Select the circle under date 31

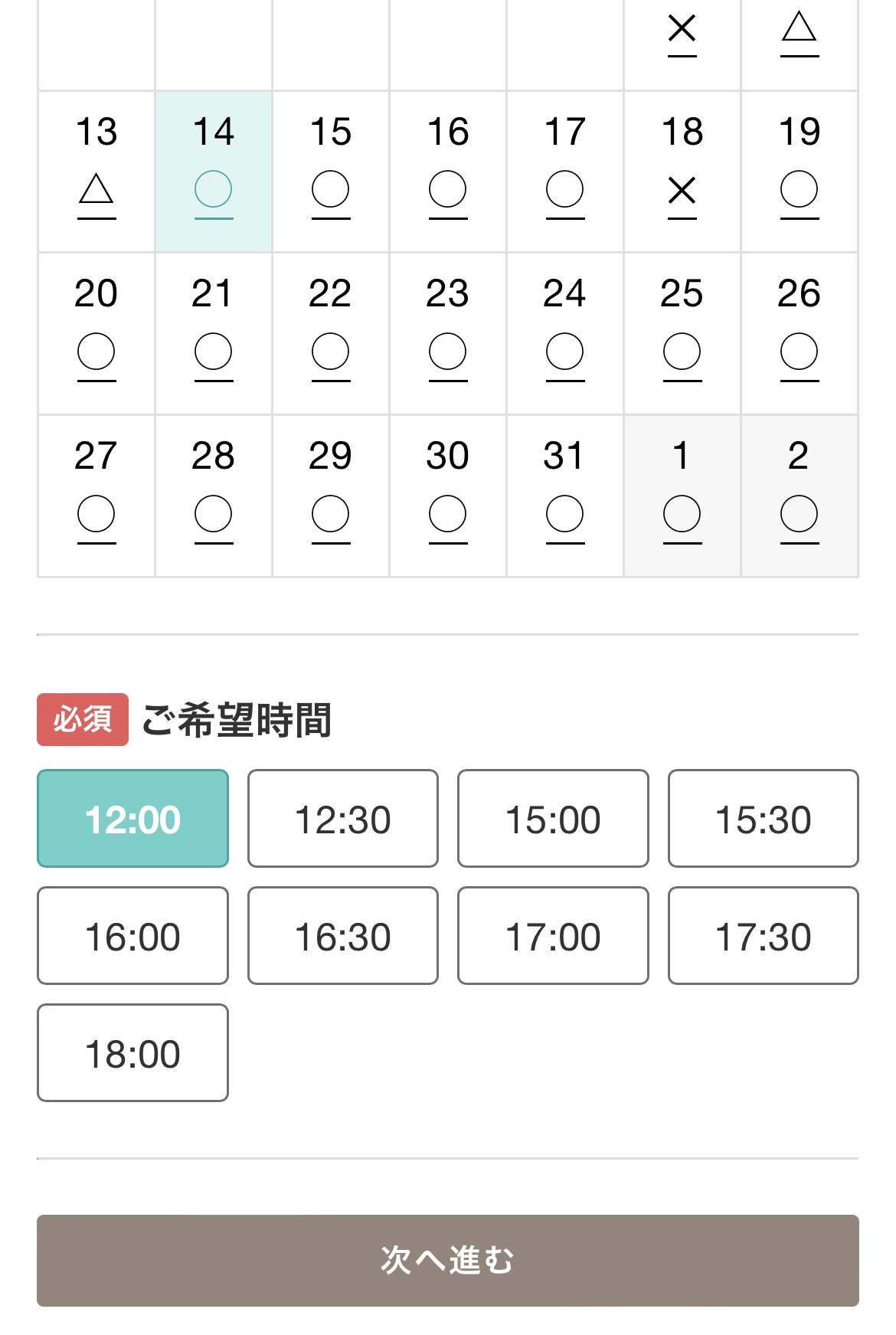coord(565,514)
